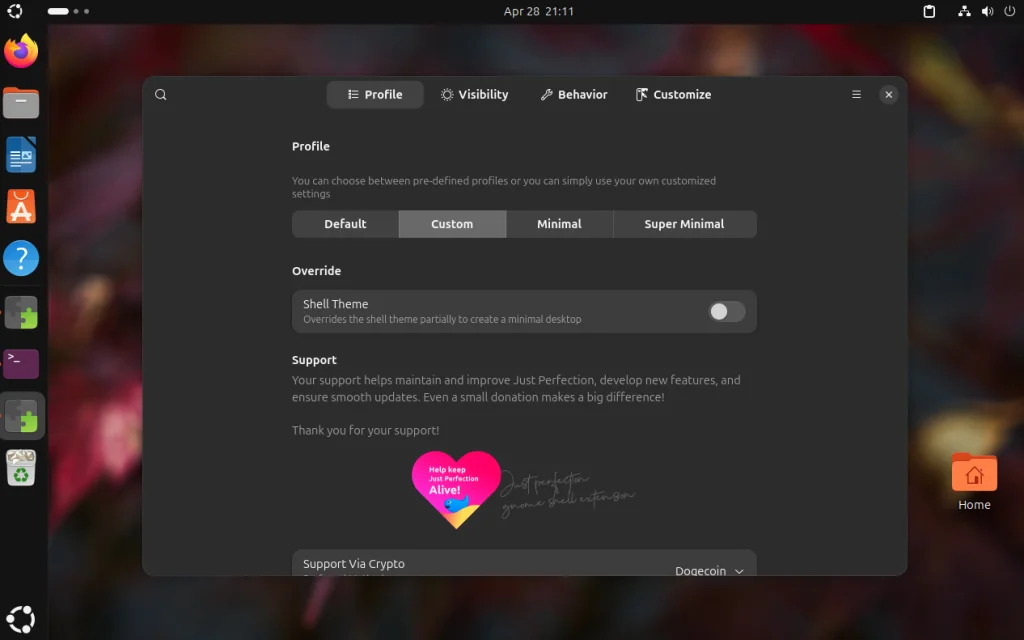Click the Support section heading
1024x640 pixels.
(314, 360)
